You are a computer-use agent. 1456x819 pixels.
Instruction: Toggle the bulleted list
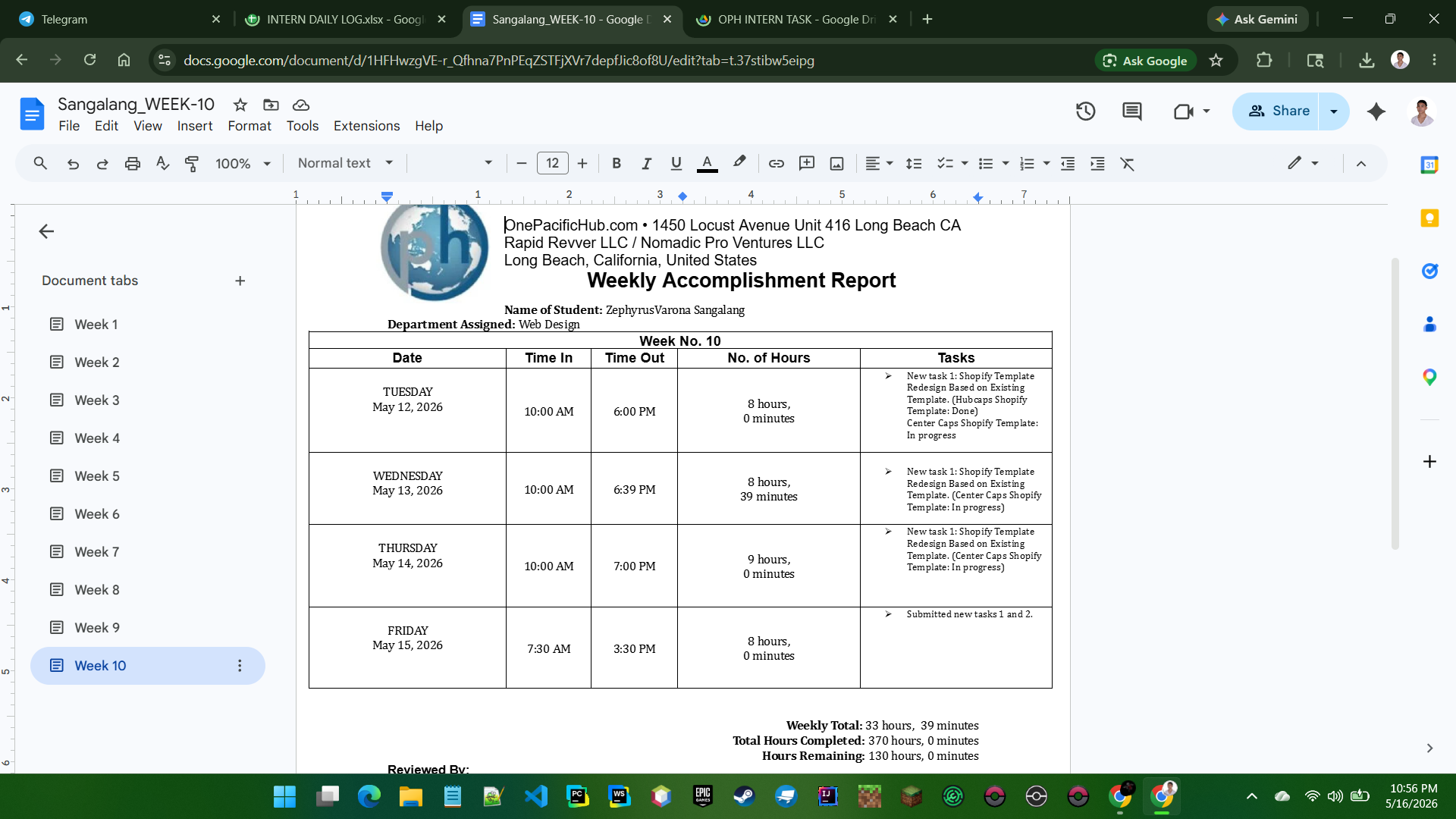[x=986, y=163]
